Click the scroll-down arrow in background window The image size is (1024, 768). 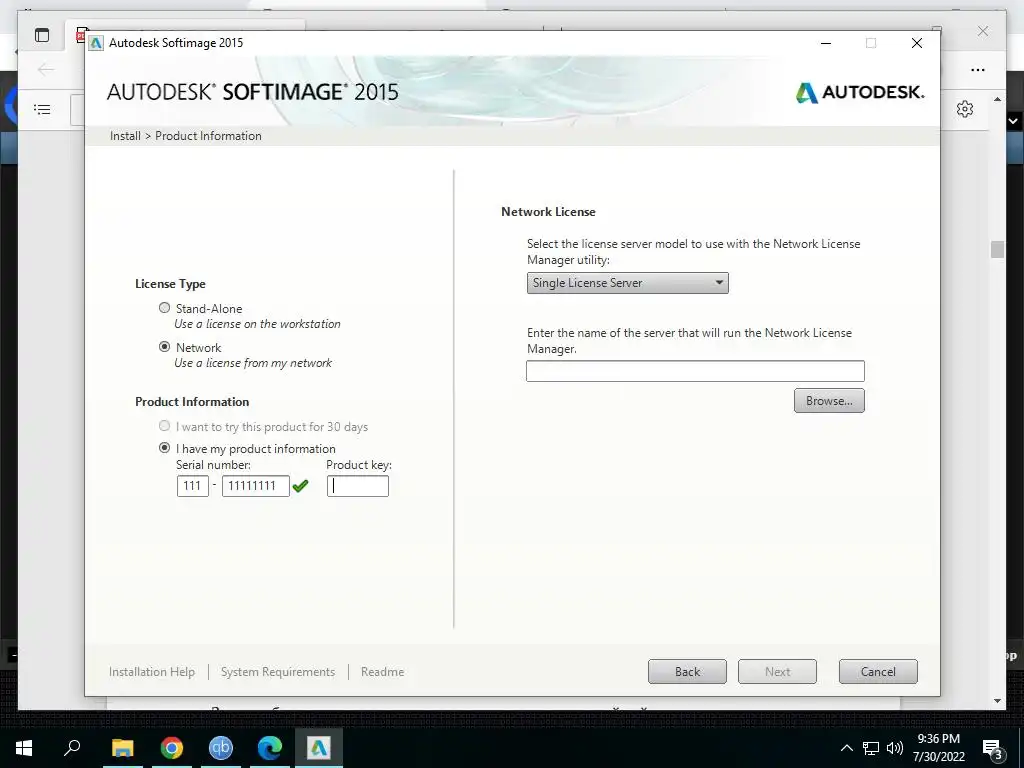tap(997, 701)
